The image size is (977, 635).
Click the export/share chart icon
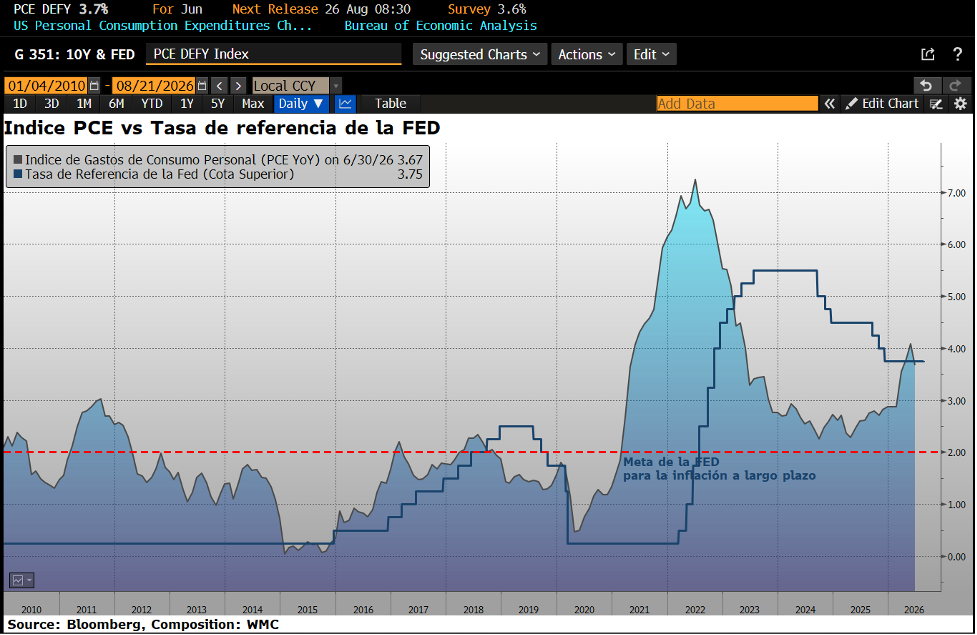(928, 54)
